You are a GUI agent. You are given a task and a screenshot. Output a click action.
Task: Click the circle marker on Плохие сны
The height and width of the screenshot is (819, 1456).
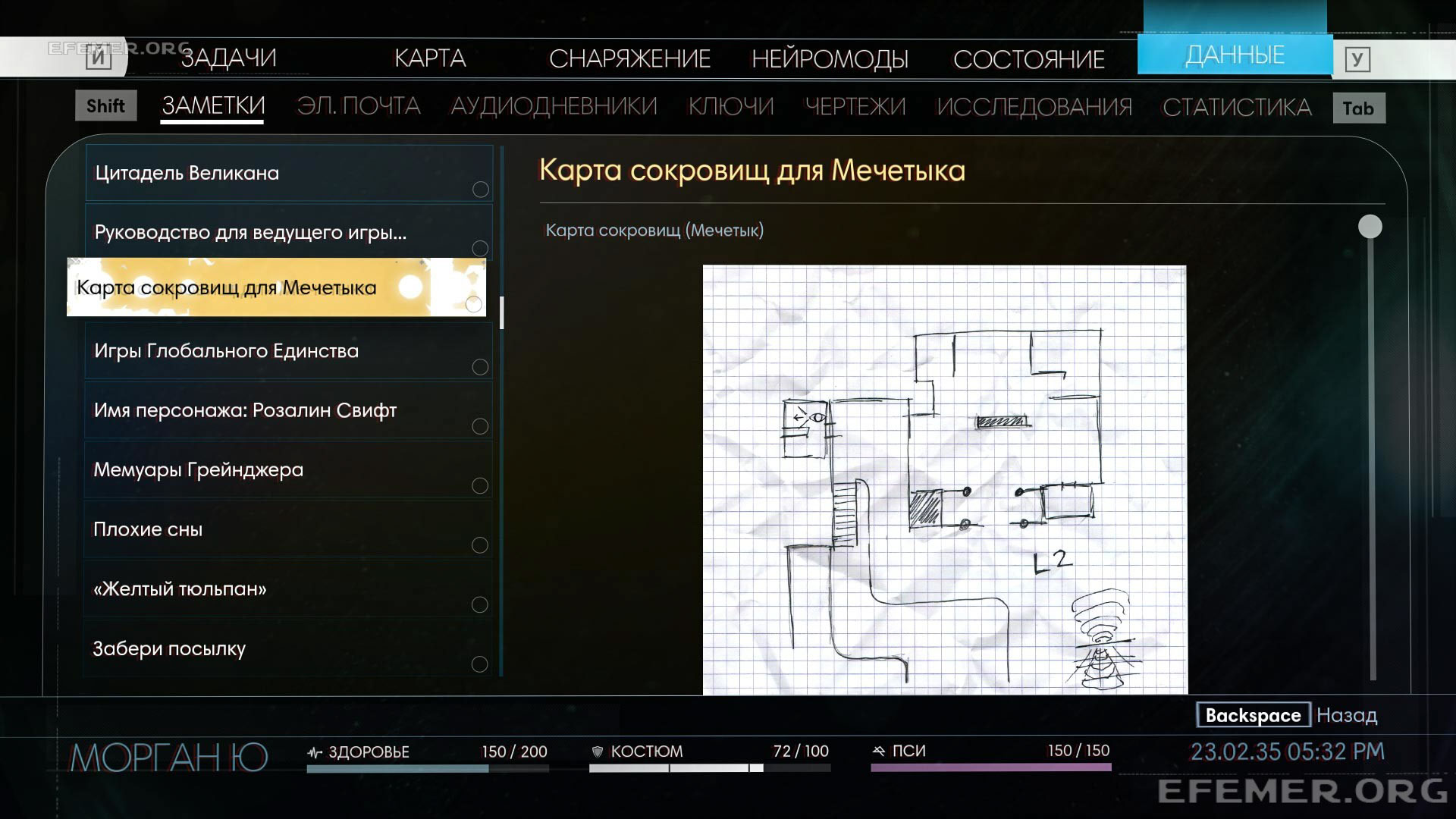pyautogui.click(x=480, y=545)
